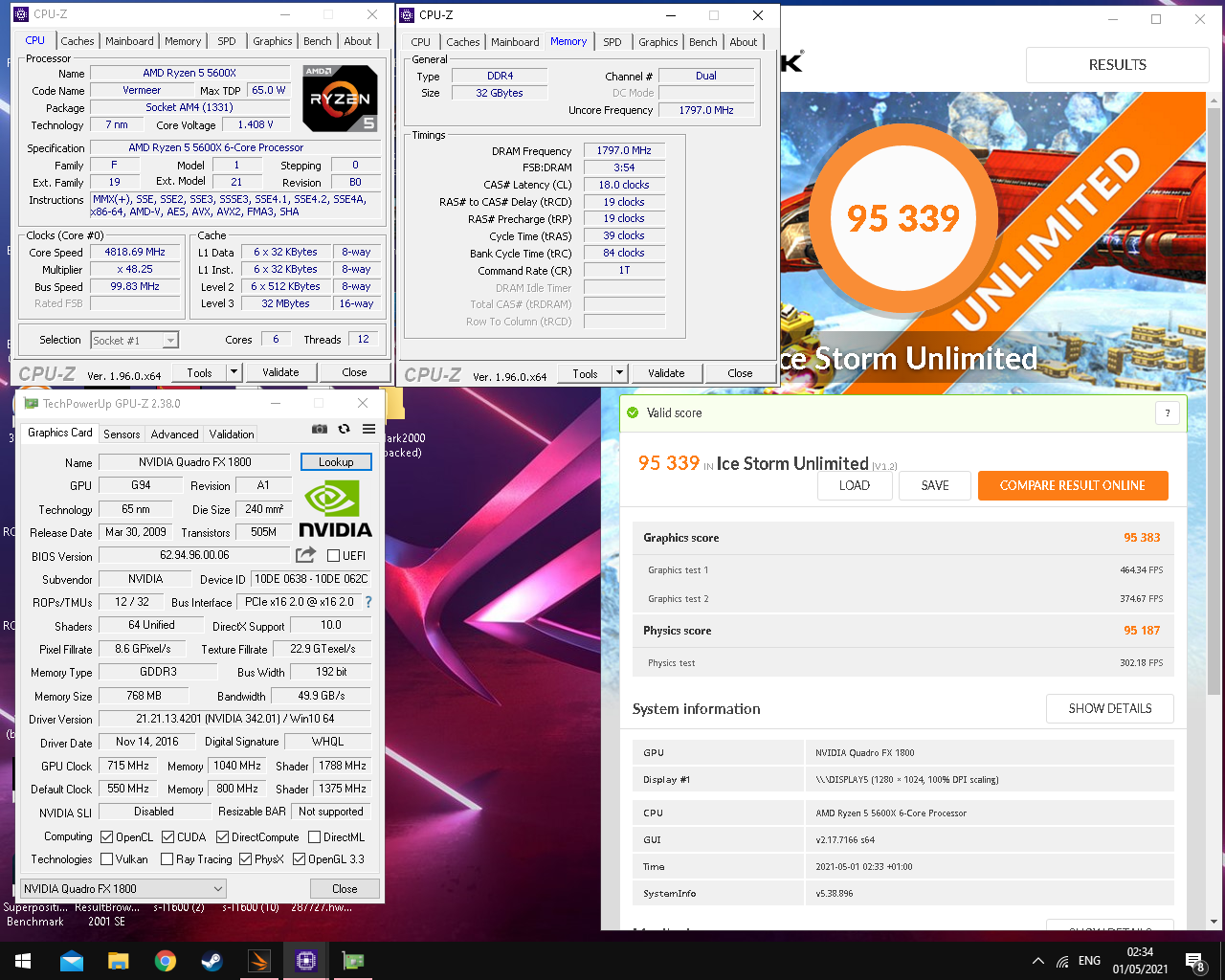The width and height of the screenshot is (1225, 980).
Task: Toggle OpenGL 3.3 checkbox
Action: (x=300, y=859)
